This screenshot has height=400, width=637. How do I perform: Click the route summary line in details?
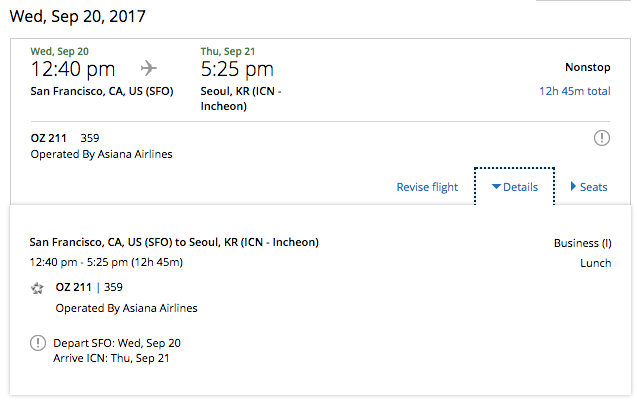click(x=174, y=242)
